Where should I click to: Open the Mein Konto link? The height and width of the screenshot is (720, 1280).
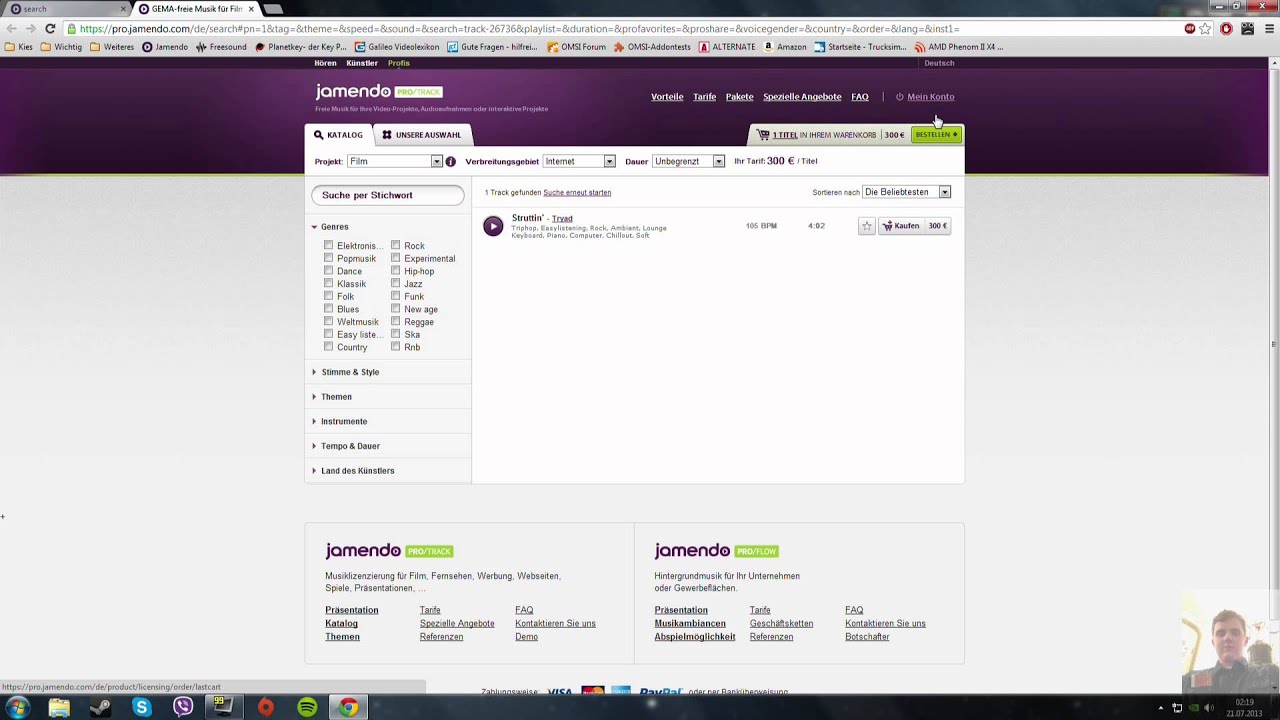[930, 97]
